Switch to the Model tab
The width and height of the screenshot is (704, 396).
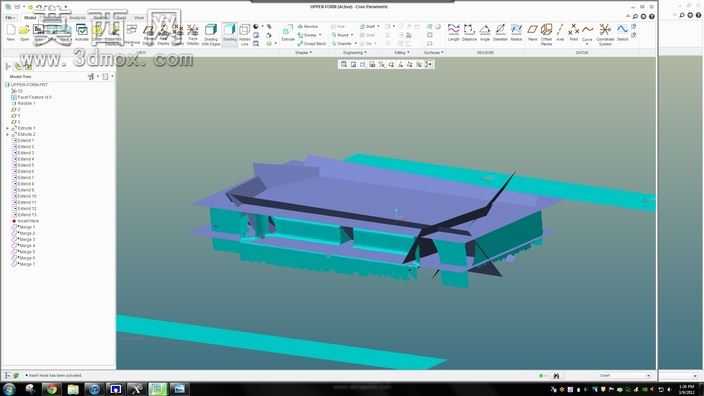click(x=31, y=18)
